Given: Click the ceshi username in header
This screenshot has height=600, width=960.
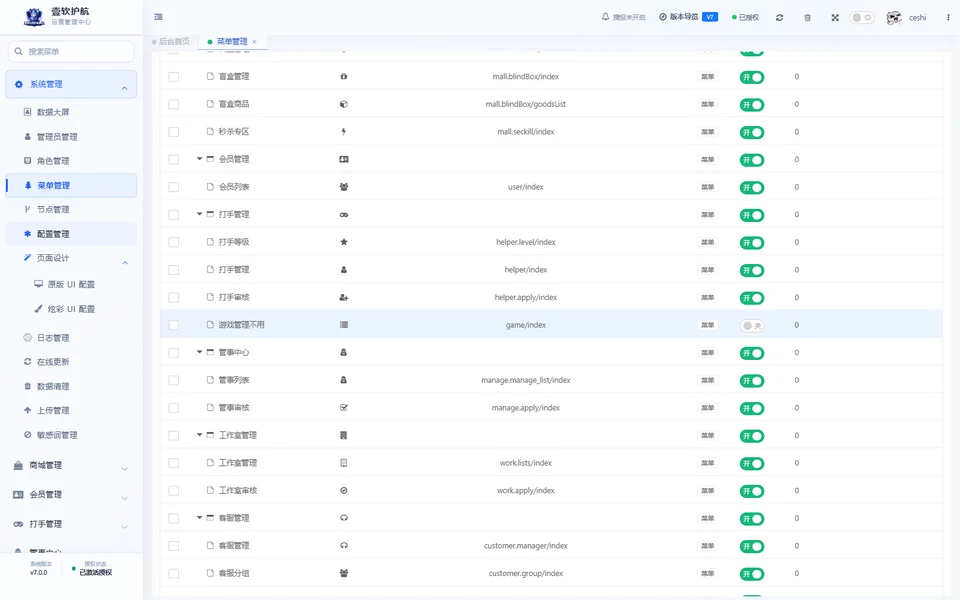Looking at the screenshot, I should [x=917, y=18].
